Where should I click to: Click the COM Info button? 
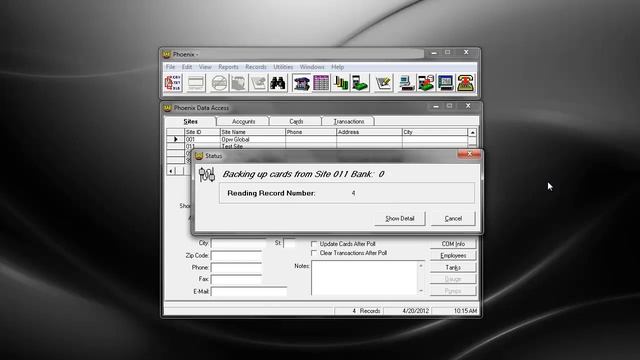click(453, 244)
